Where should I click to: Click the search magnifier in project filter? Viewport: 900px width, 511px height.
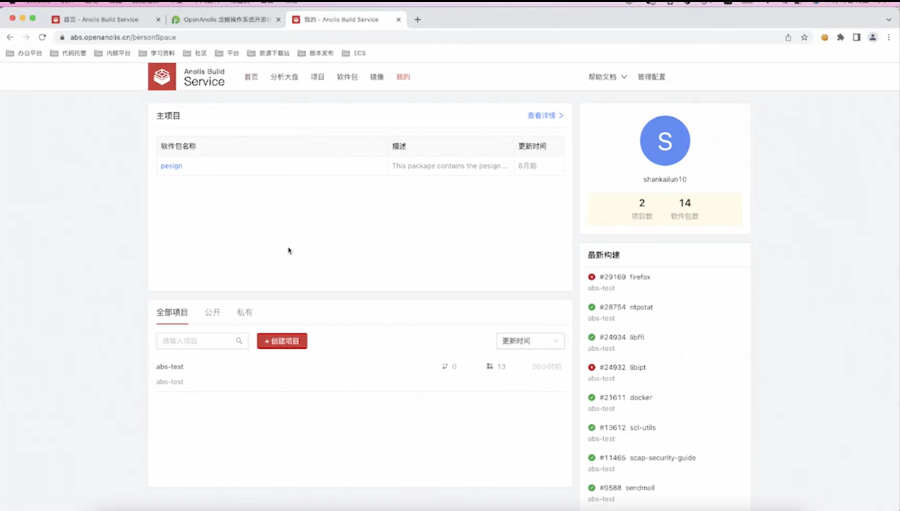239,341
